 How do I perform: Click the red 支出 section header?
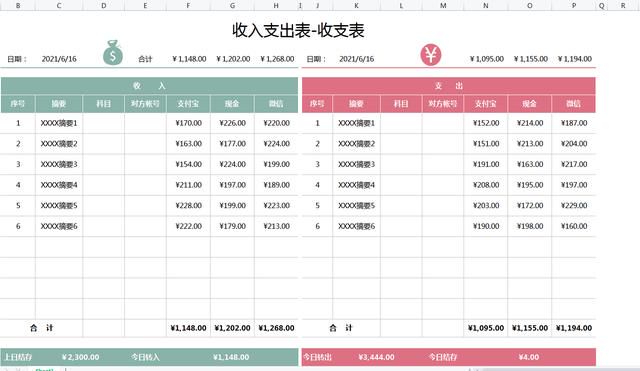[449, 86]
